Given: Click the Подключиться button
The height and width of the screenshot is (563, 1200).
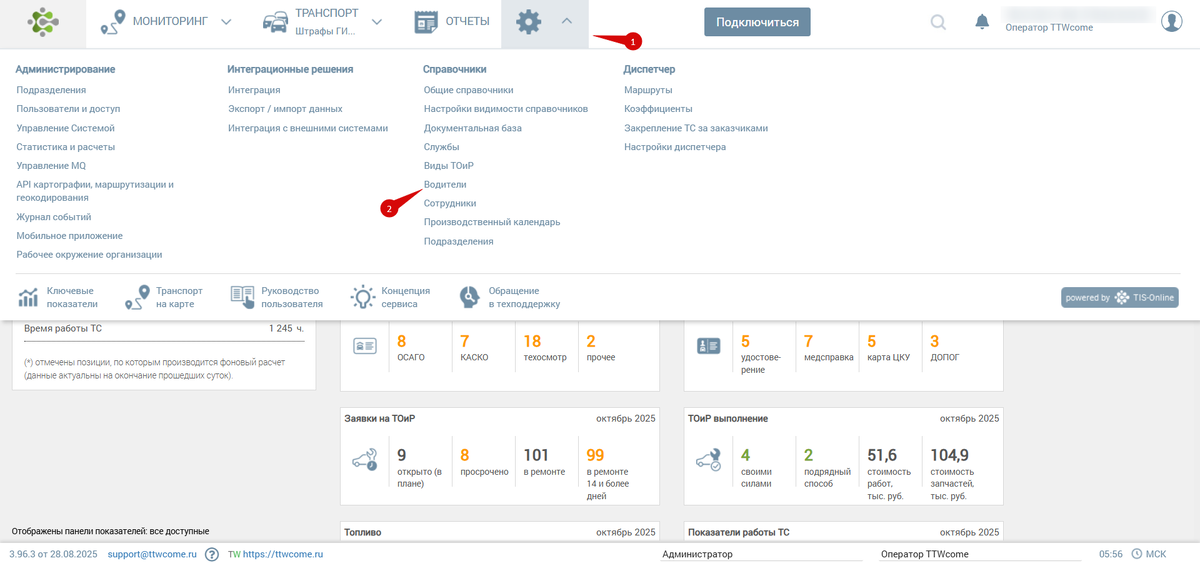Looking at the screenshot, I should pos(758,22).
